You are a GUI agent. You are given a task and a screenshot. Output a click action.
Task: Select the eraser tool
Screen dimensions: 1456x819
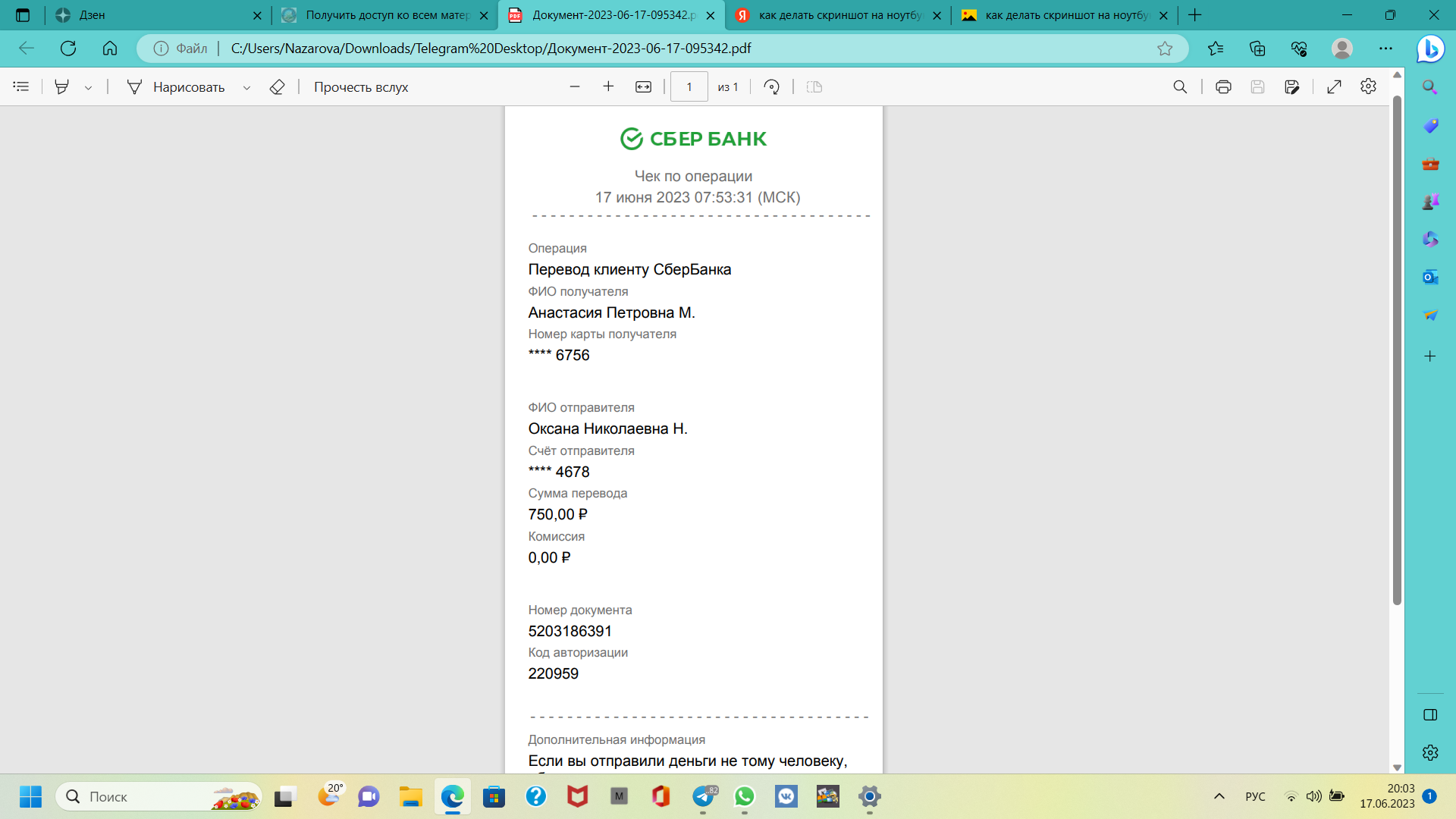tap(277, 87)
